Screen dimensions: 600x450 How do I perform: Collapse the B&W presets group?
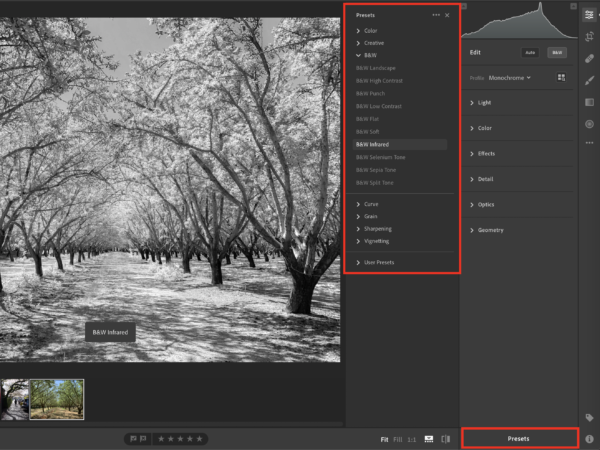tap(366, 55)
